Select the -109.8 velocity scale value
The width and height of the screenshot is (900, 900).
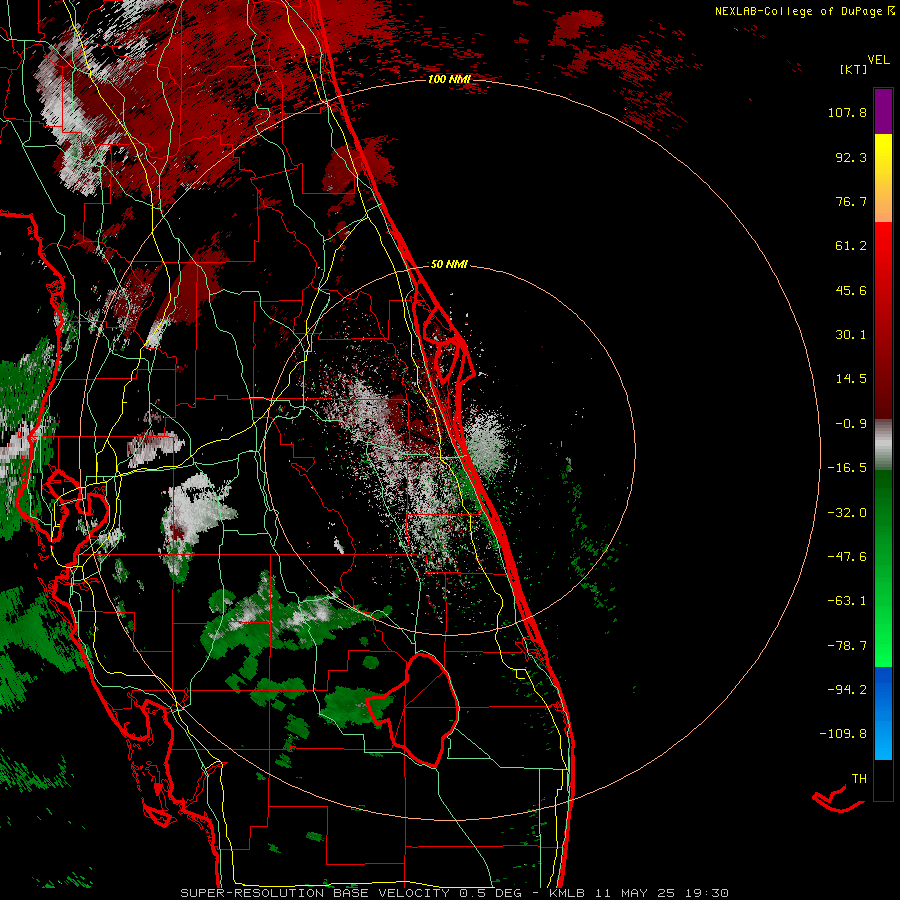coord(843,734)
